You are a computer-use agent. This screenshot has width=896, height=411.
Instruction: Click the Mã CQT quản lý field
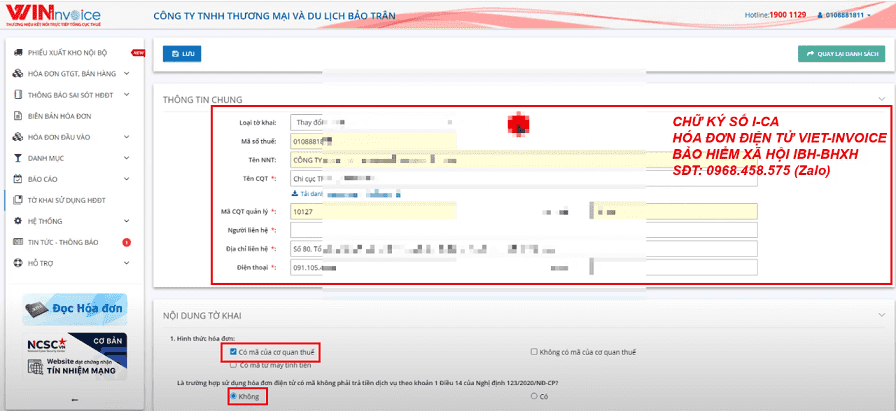[373, 212]
